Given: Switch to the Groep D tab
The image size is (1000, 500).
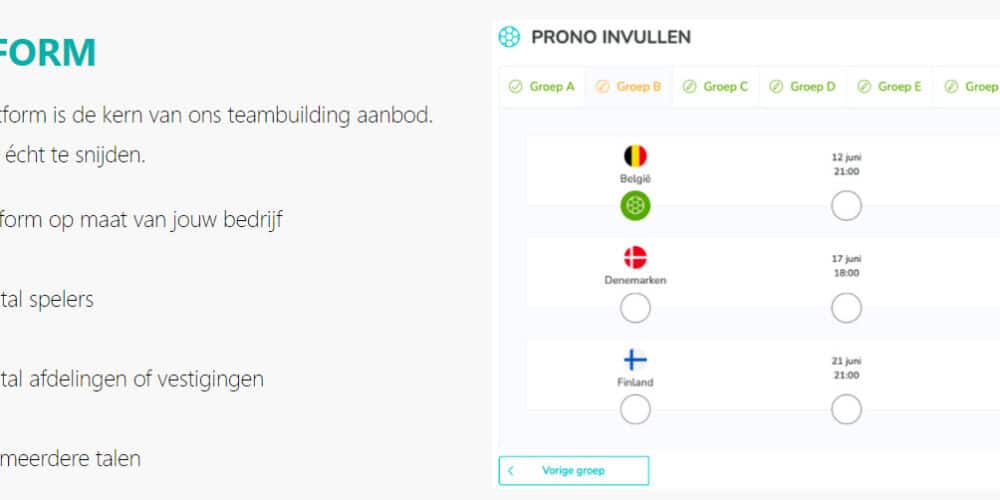Looking at the screenshot, I should [803, 87].
